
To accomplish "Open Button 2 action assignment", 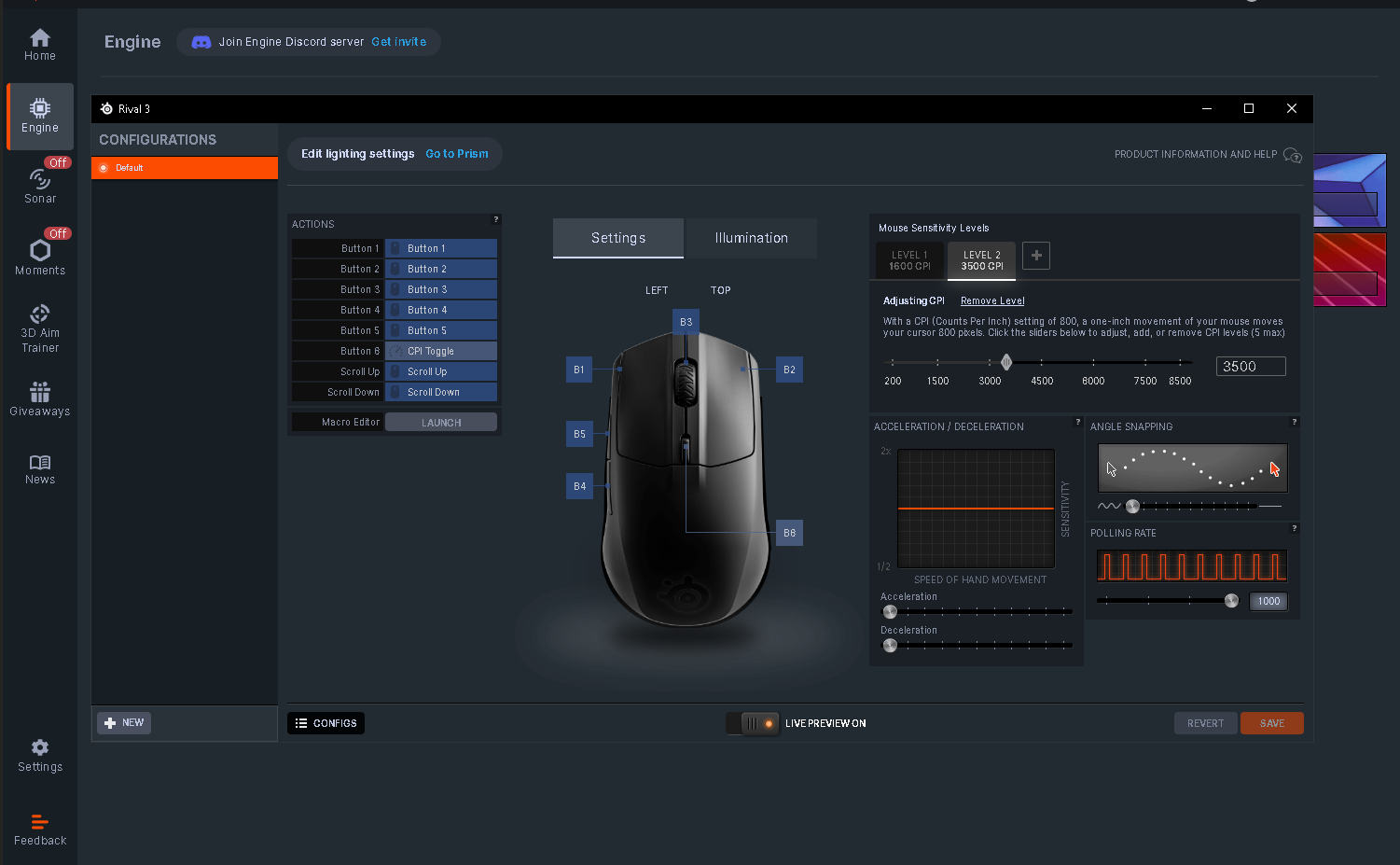I will [441, 269].
